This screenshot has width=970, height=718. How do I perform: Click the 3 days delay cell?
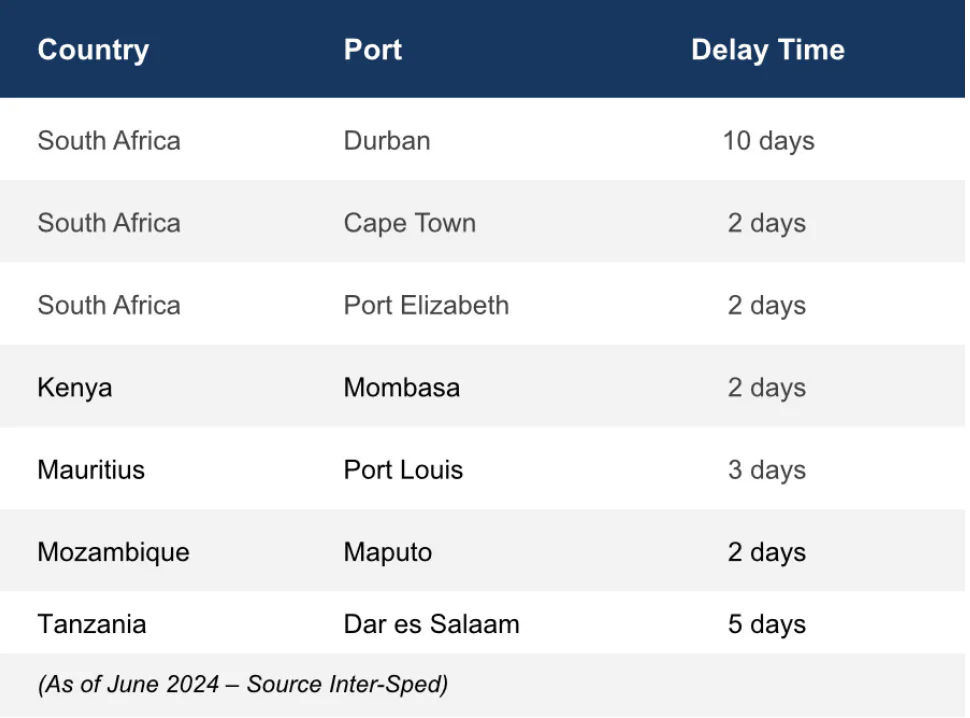[x=766, y=470]
